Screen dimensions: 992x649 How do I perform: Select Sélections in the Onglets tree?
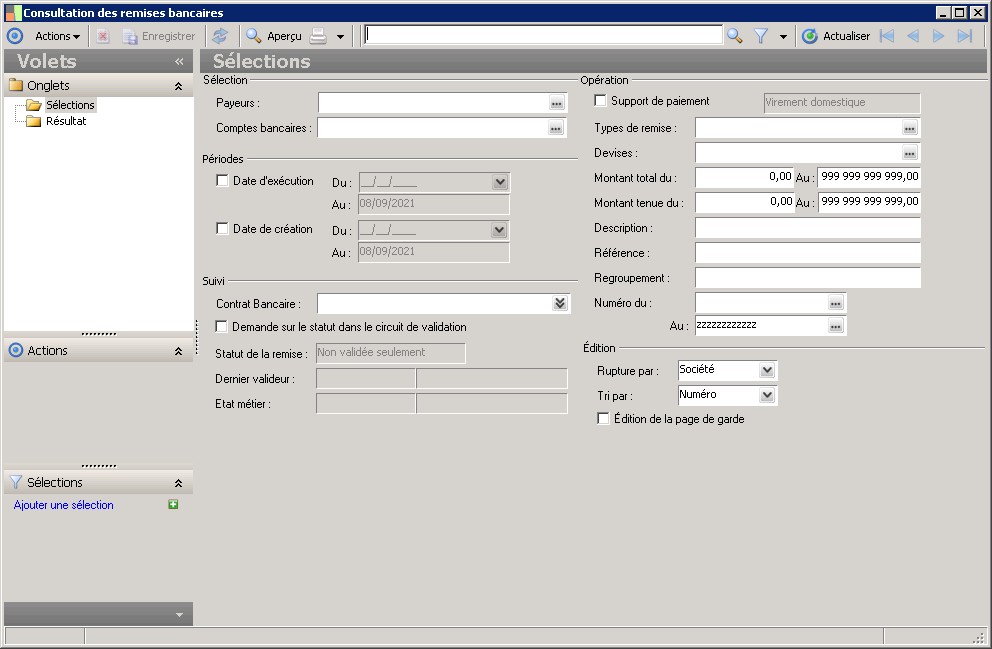pos(70,105)
